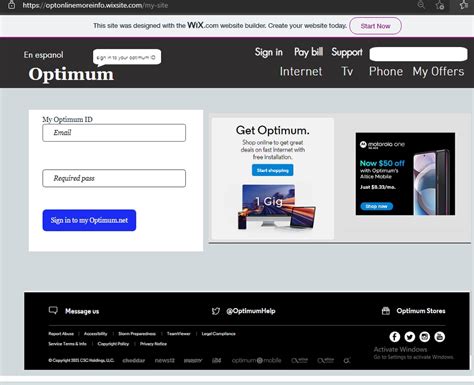Screen dimensions: 474x385
Task: Open the Instagram icon in the footer
Action: 424,337
